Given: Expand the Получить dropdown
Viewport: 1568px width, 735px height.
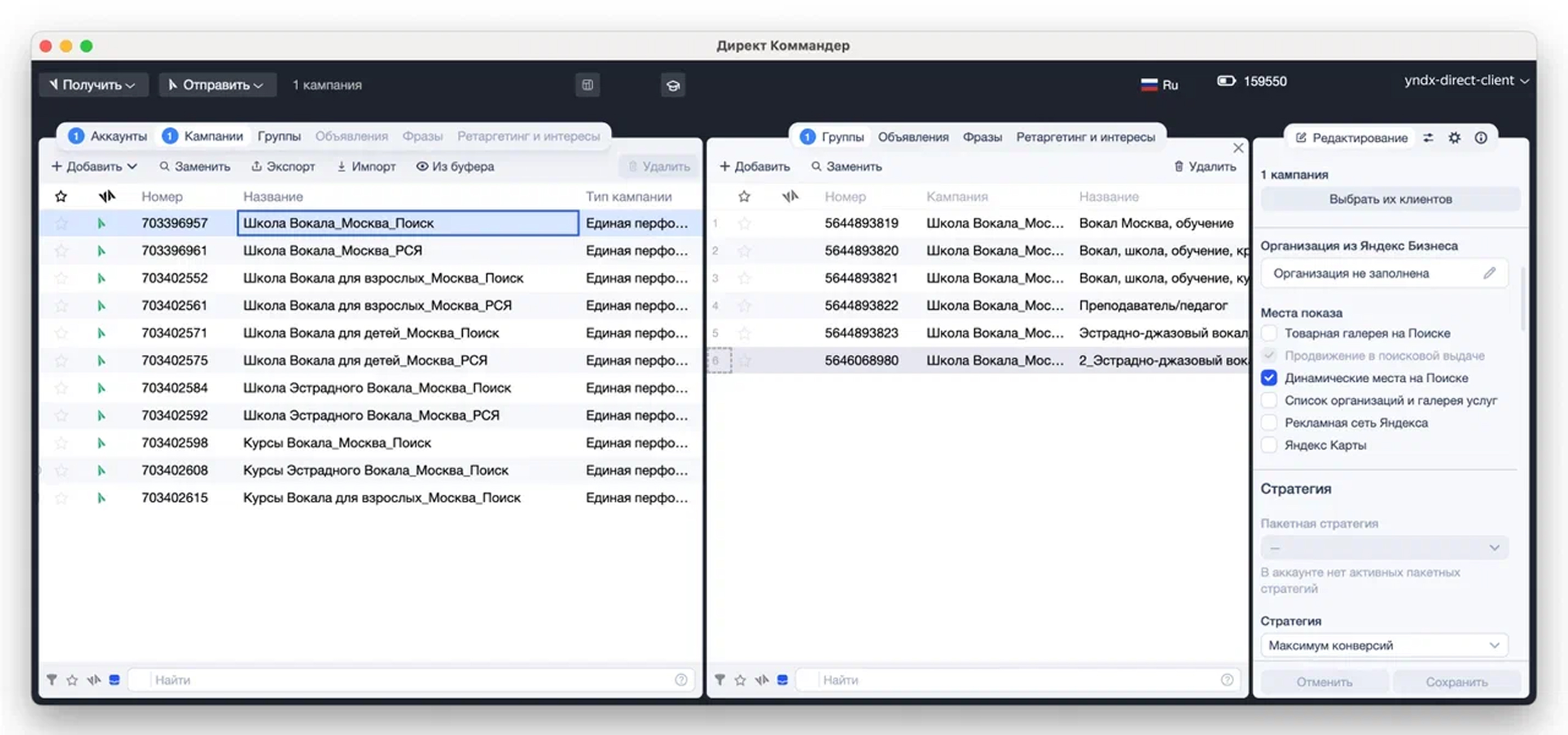Looking at the screenshot, I should click(x=93, y=85).
